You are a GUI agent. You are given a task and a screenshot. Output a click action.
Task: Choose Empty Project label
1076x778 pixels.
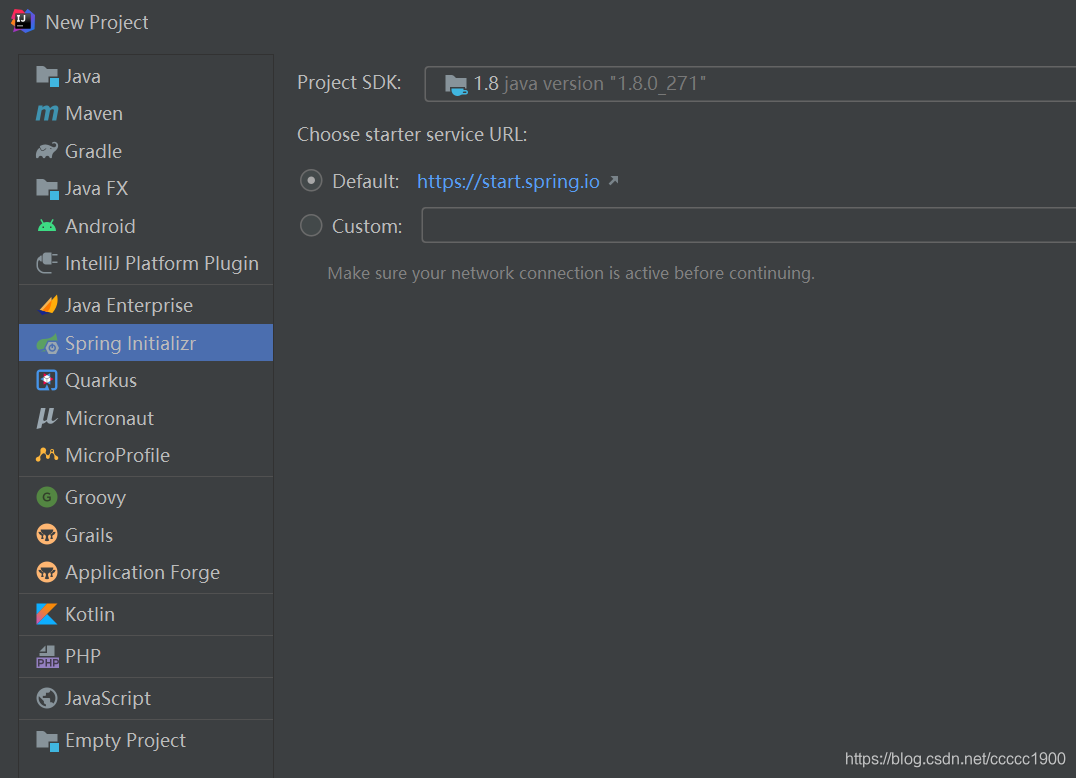126,740
